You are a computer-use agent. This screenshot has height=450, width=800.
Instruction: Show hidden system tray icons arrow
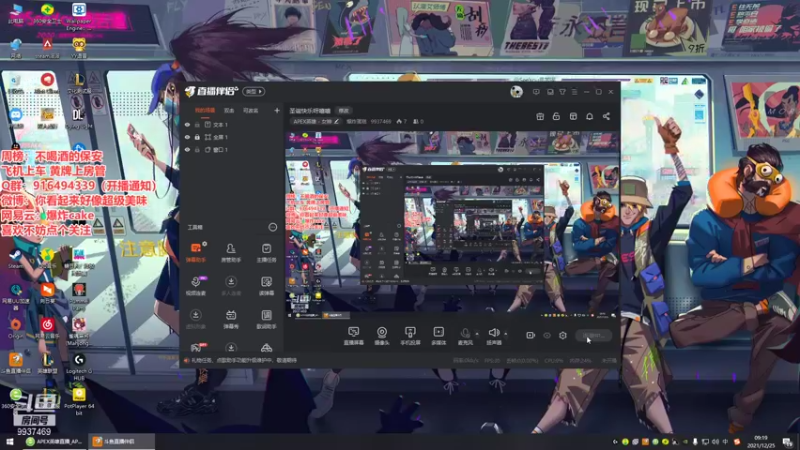(x=615, y=441)
